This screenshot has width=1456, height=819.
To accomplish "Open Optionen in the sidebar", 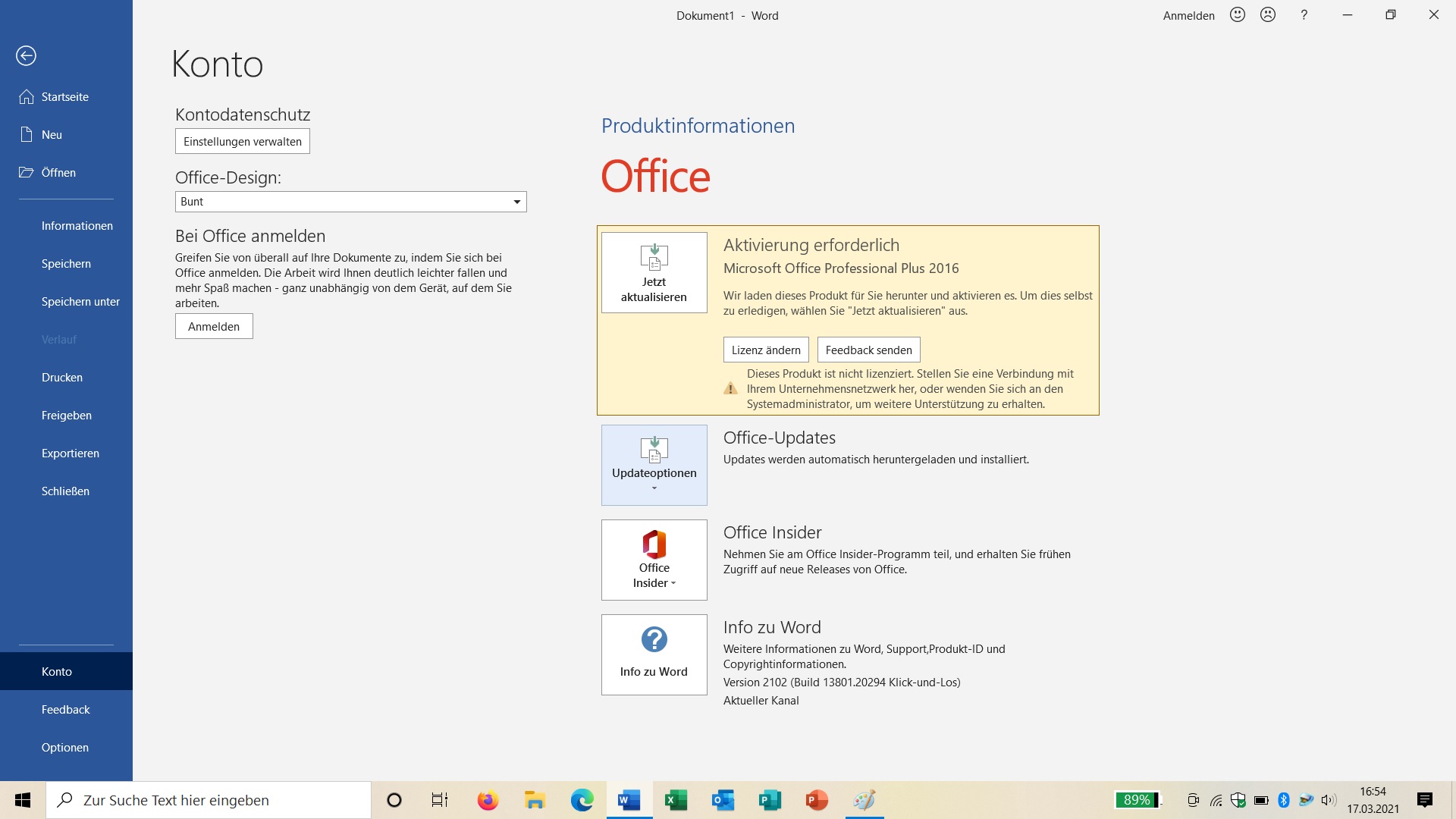I will click(x=65, y=748).
